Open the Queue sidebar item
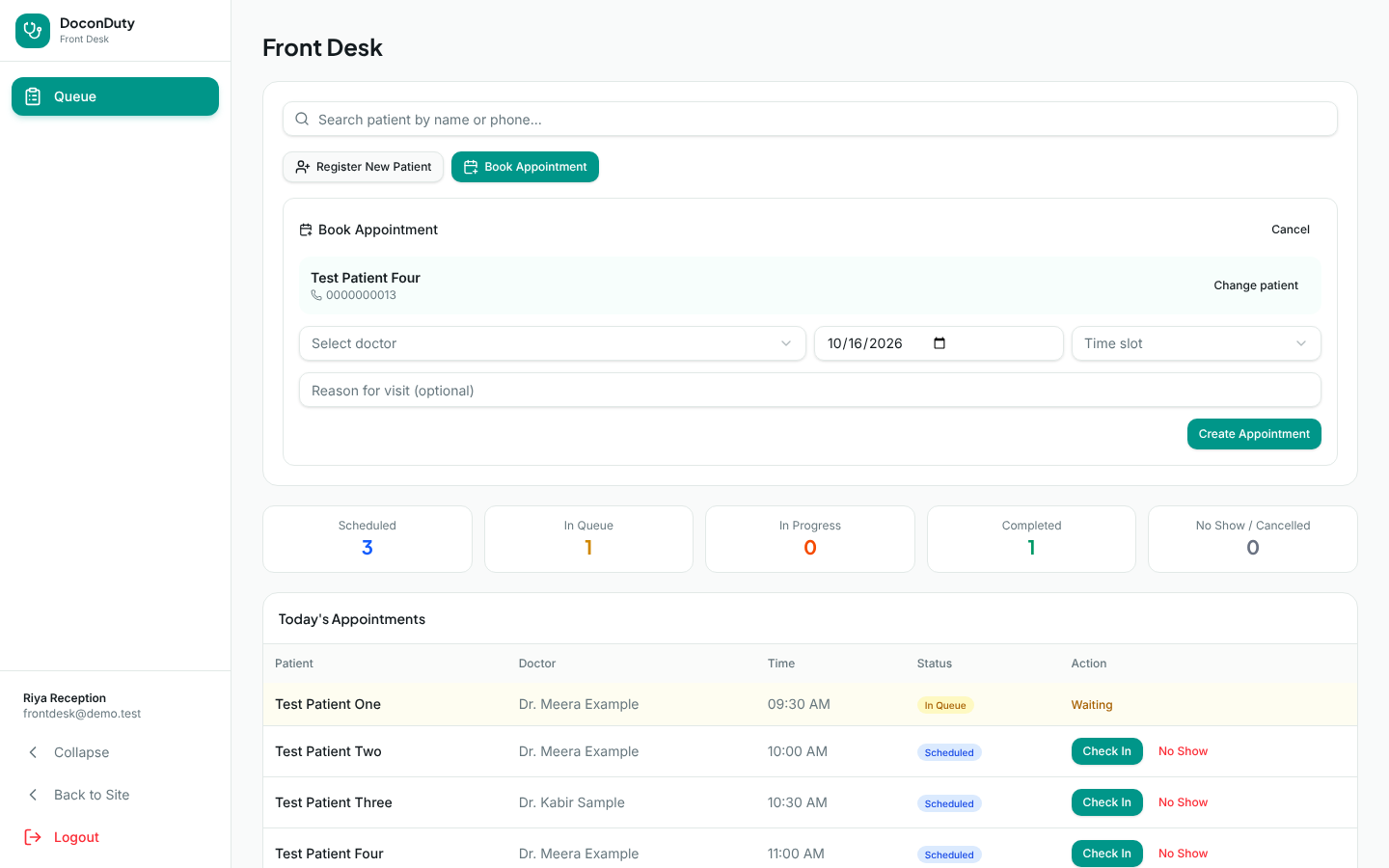Image resolution: width=1389 pixels, height=868 pixels. click(115, 96)
